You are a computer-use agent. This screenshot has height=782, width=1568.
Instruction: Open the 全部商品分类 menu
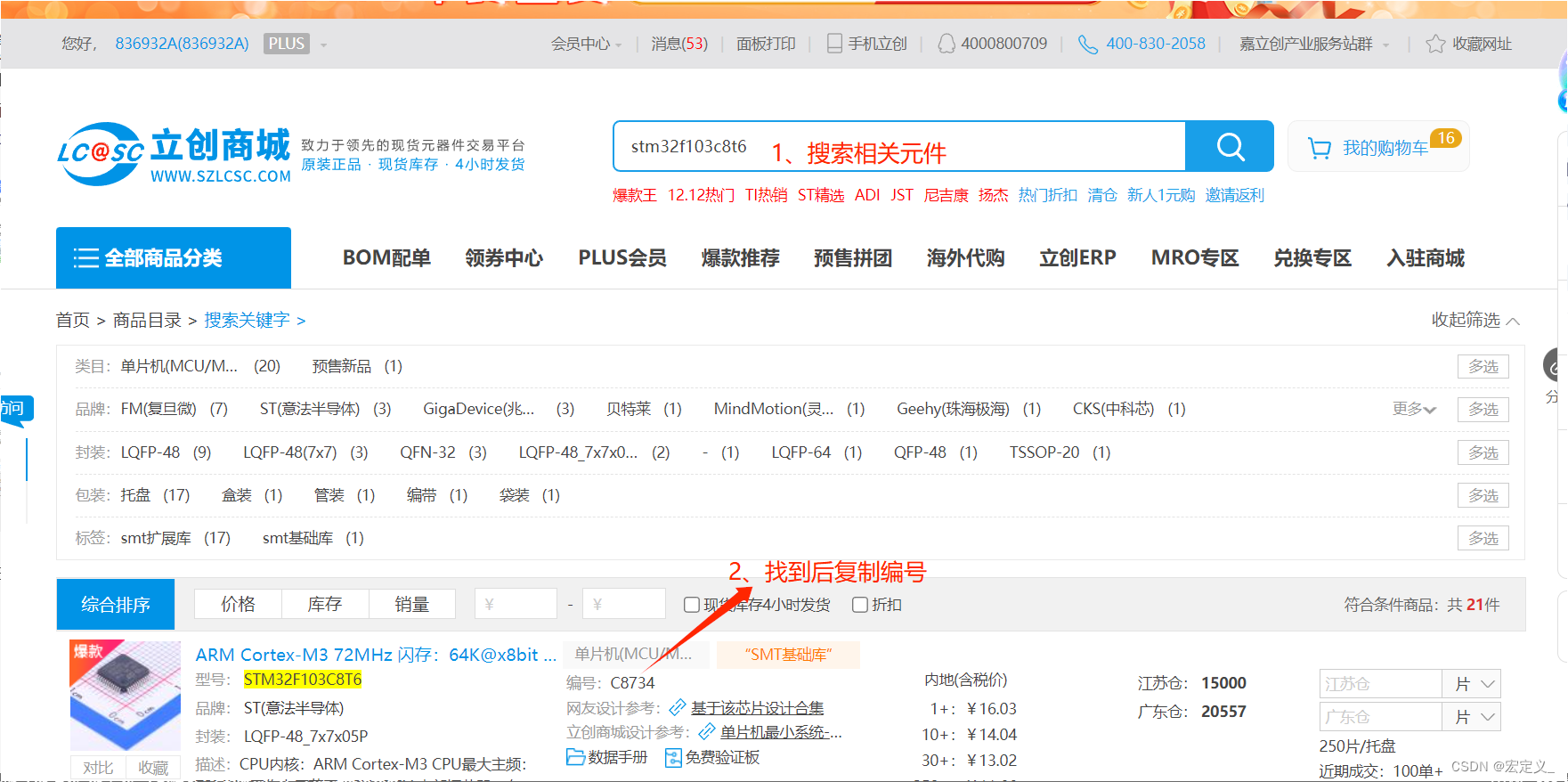click(x=174, y=257)
